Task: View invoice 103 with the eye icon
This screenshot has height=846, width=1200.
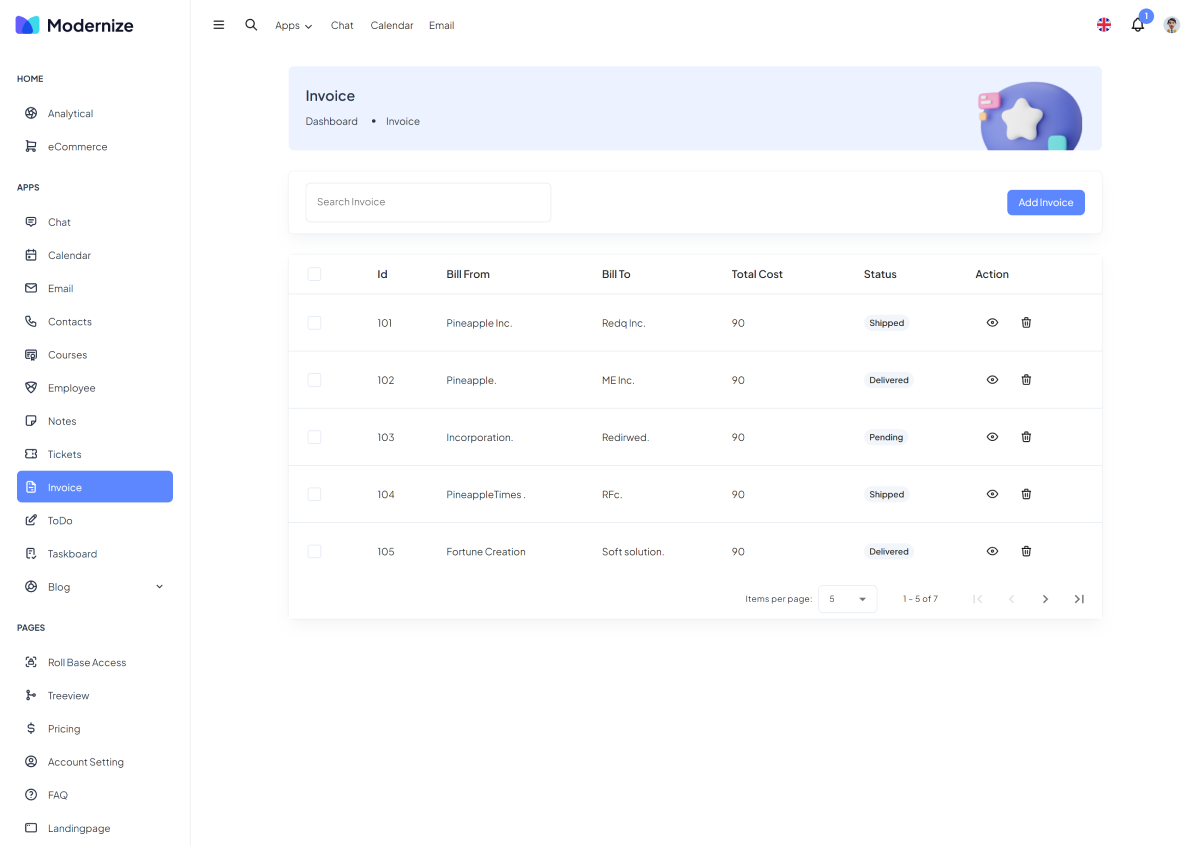Action: coord(992,437)
